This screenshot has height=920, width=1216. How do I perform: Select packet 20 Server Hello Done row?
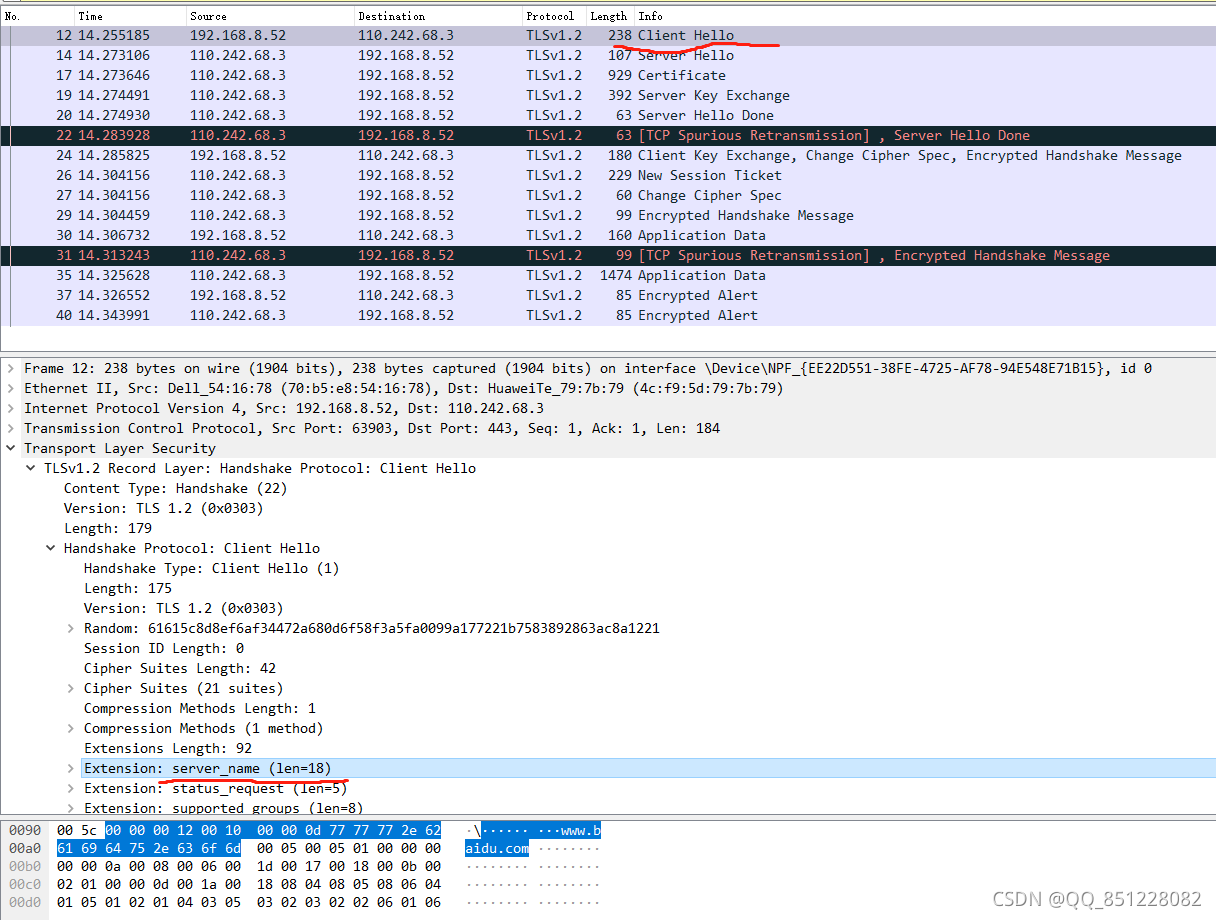(x=608, y=115)
